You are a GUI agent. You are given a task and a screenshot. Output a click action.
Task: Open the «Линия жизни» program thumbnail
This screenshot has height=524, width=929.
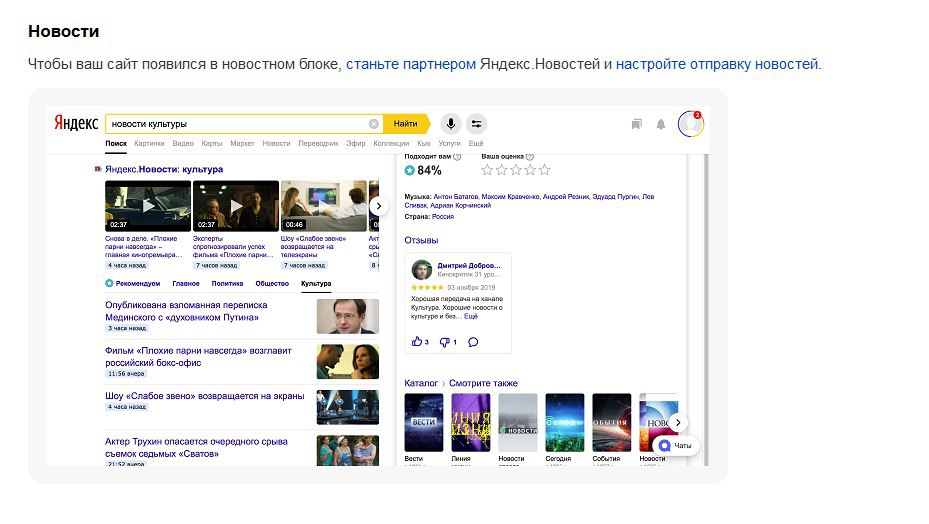[470, 423]
